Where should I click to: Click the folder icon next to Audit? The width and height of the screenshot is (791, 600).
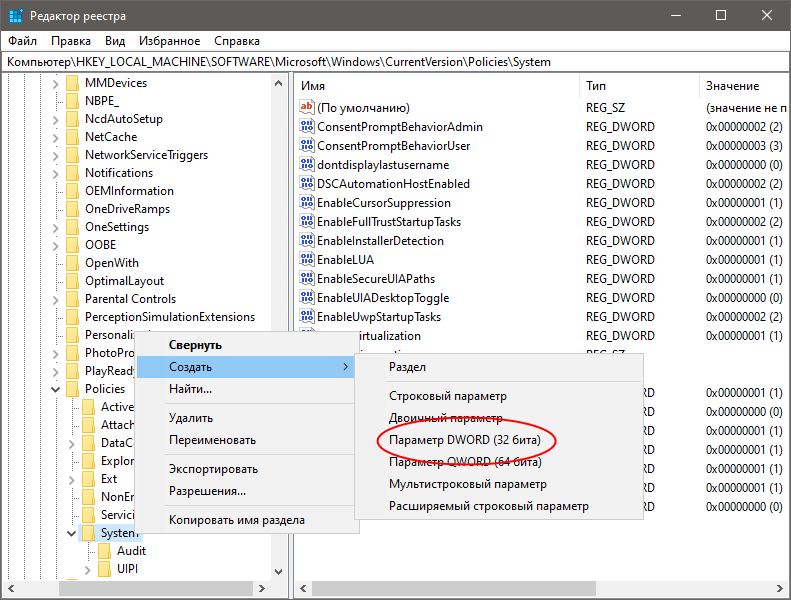click(104, 551)
